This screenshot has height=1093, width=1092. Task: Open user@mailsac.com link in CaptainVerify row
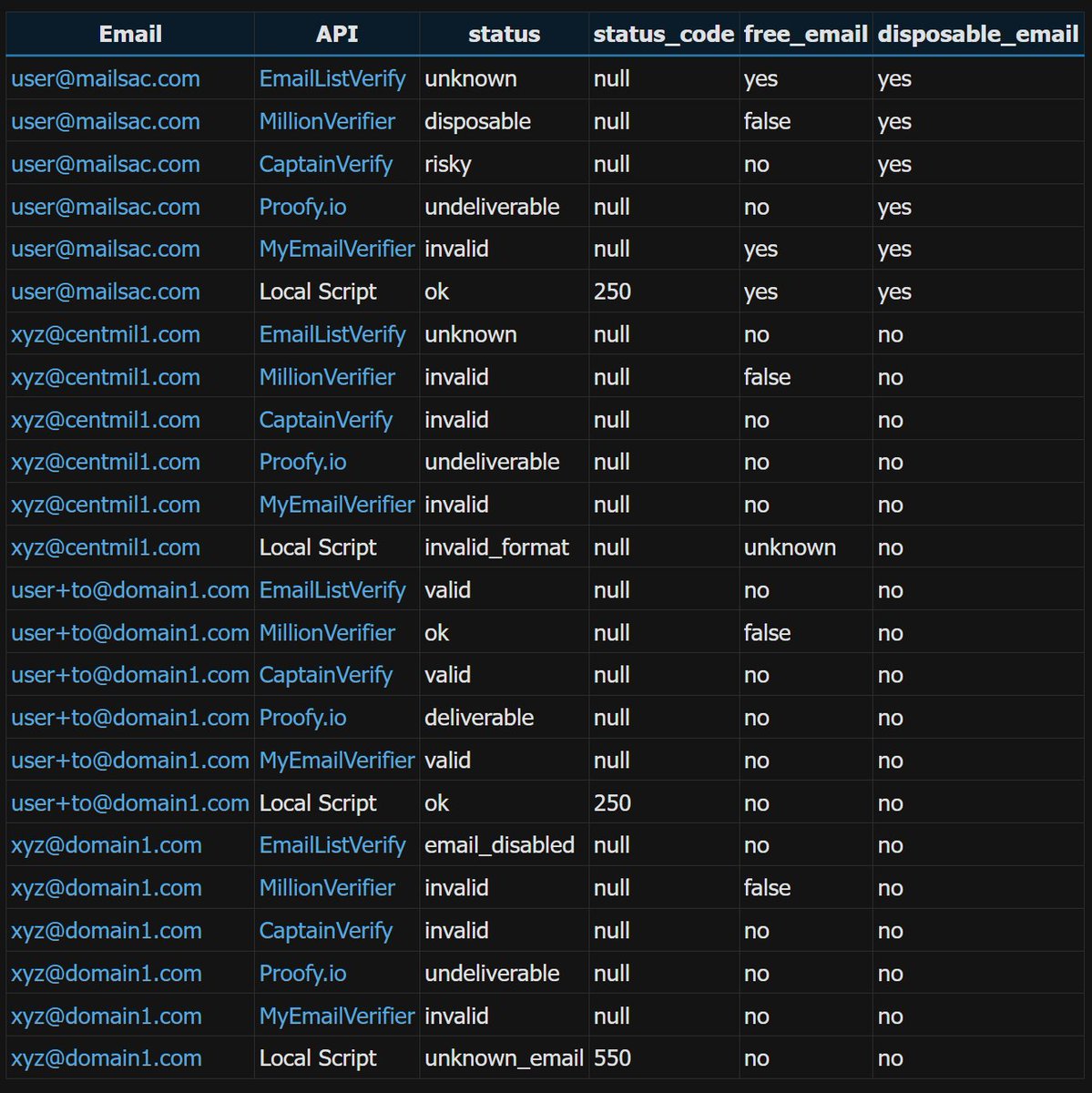coord(106,165)
